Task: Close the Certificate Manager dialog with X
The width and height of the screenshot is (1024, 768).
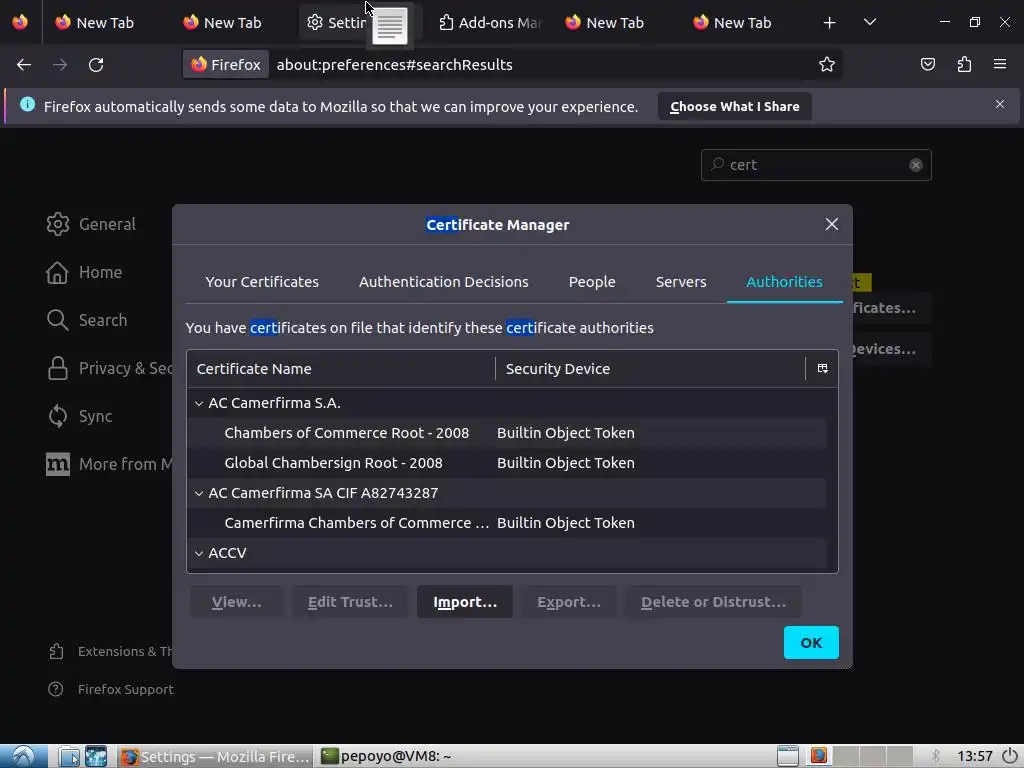Action: pos(831,224)
